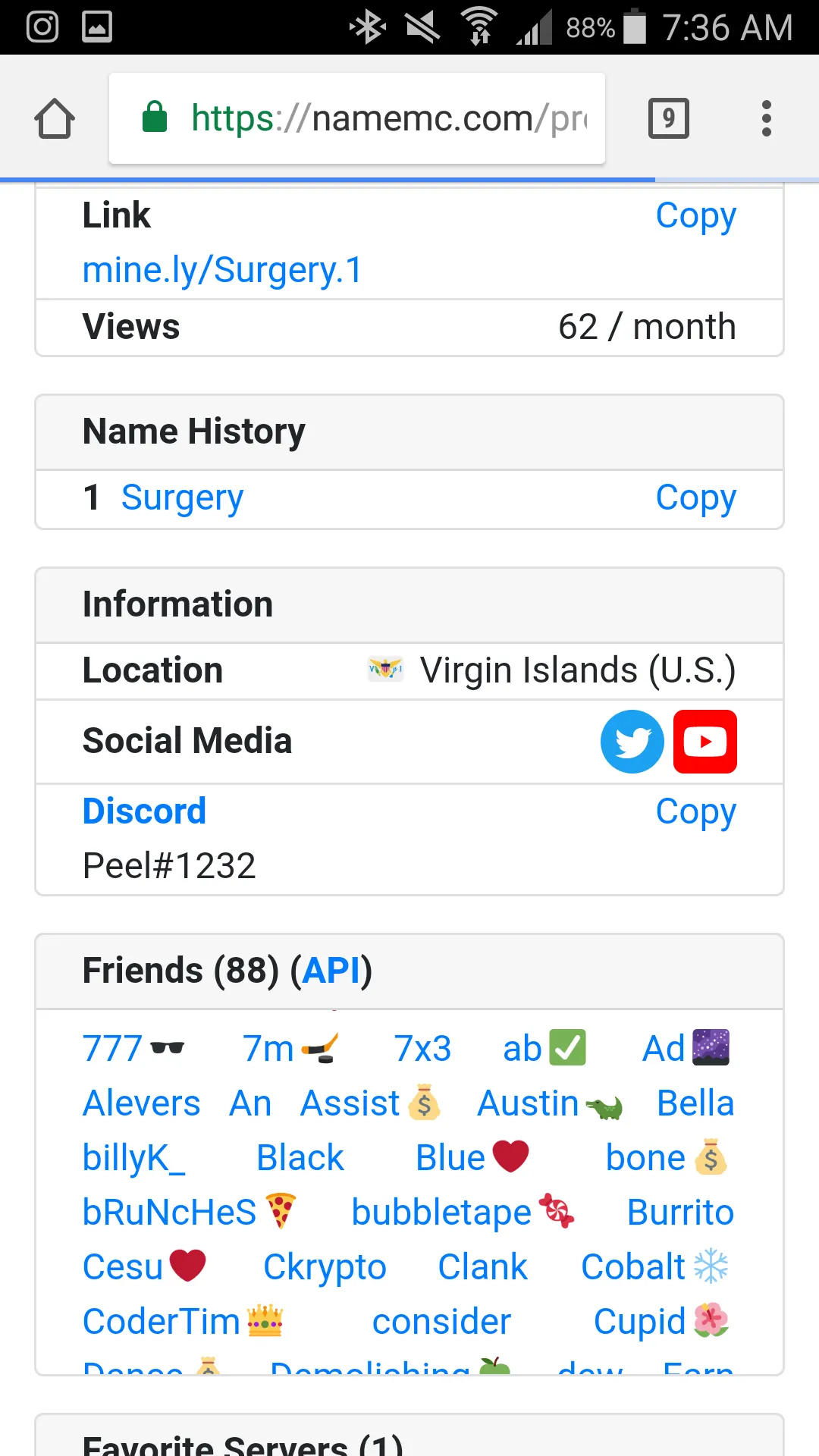Tap the Instagram notification icon in status bar
The height and width of the screenshot is (1456, 819).
(x=42, y=27)
